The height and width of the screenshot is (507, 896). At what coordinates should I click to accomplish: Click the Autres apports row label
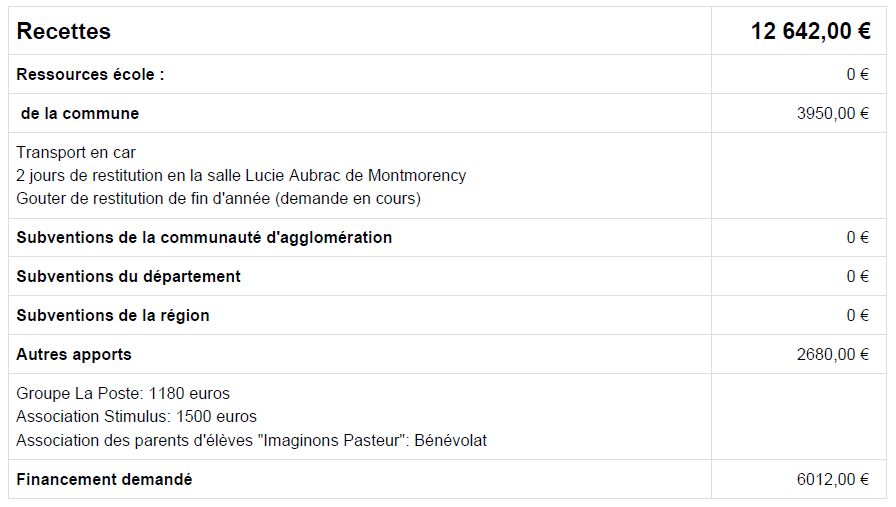(x=74, y=355)
